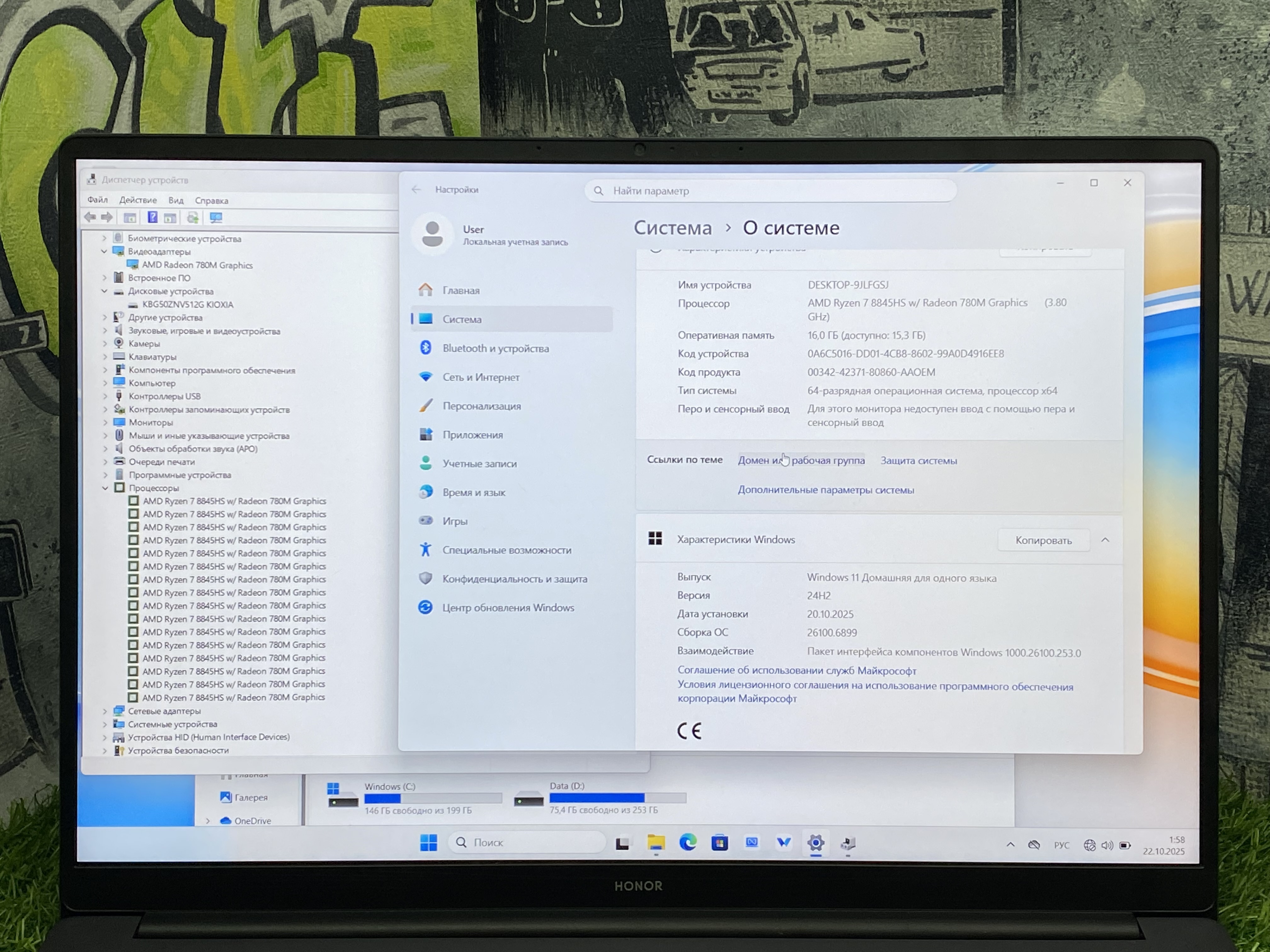
Task: Open the Действие menu
Action: (x=138, y=200)
